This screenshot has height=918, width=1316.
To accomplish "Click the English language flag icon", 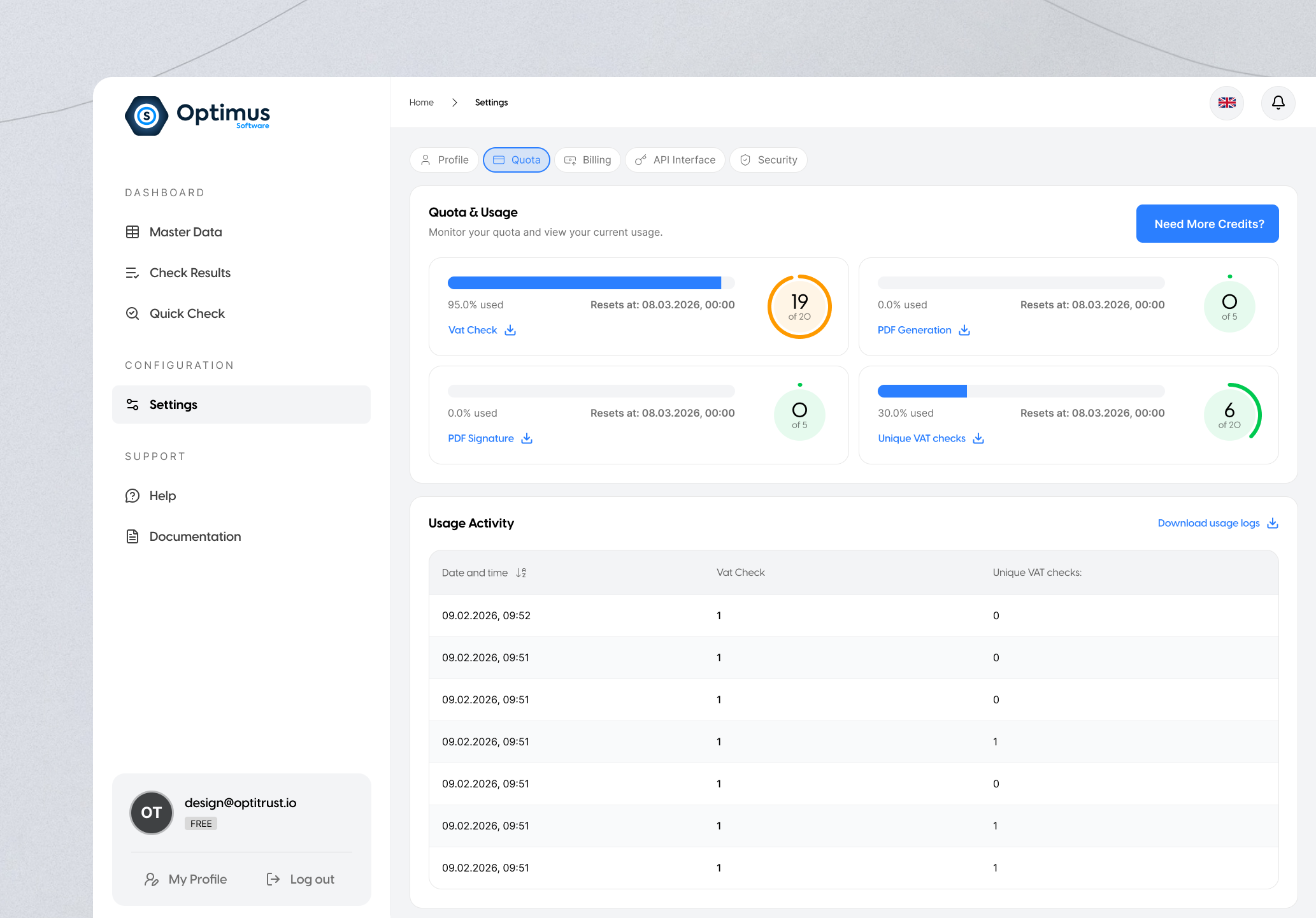I will [x=1226, y=103].
